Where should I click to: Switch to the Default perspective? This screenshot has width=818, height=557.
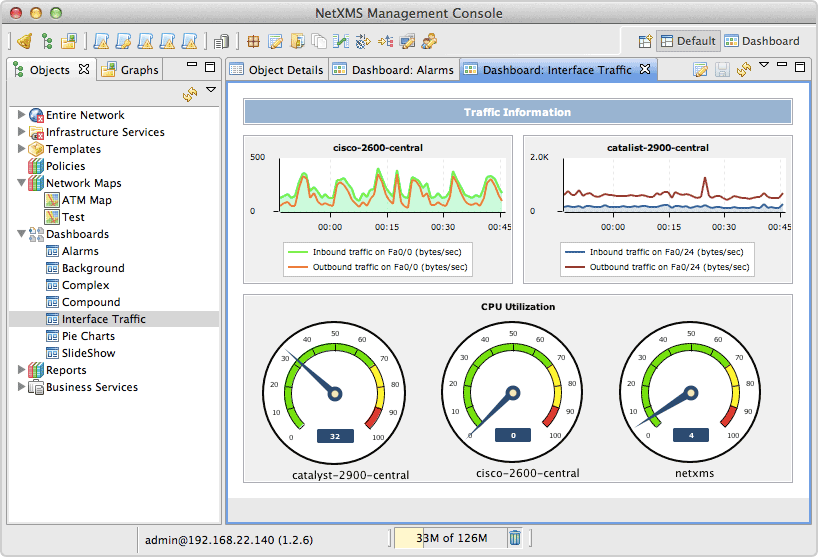688,41
